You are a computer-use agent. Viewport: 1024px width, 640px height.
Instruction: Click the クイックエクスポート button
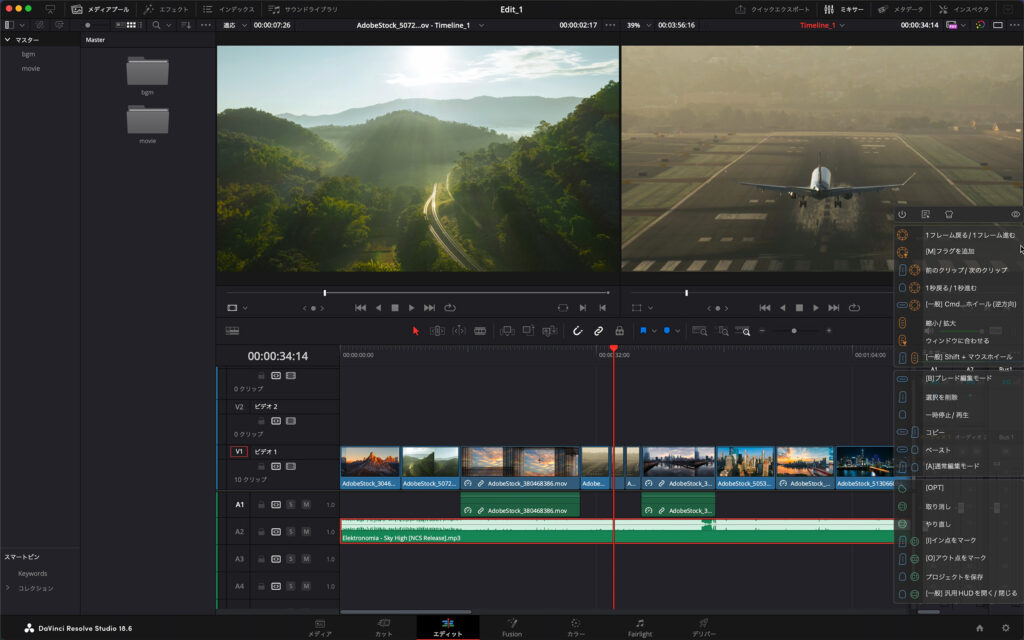tap(773, 9)
